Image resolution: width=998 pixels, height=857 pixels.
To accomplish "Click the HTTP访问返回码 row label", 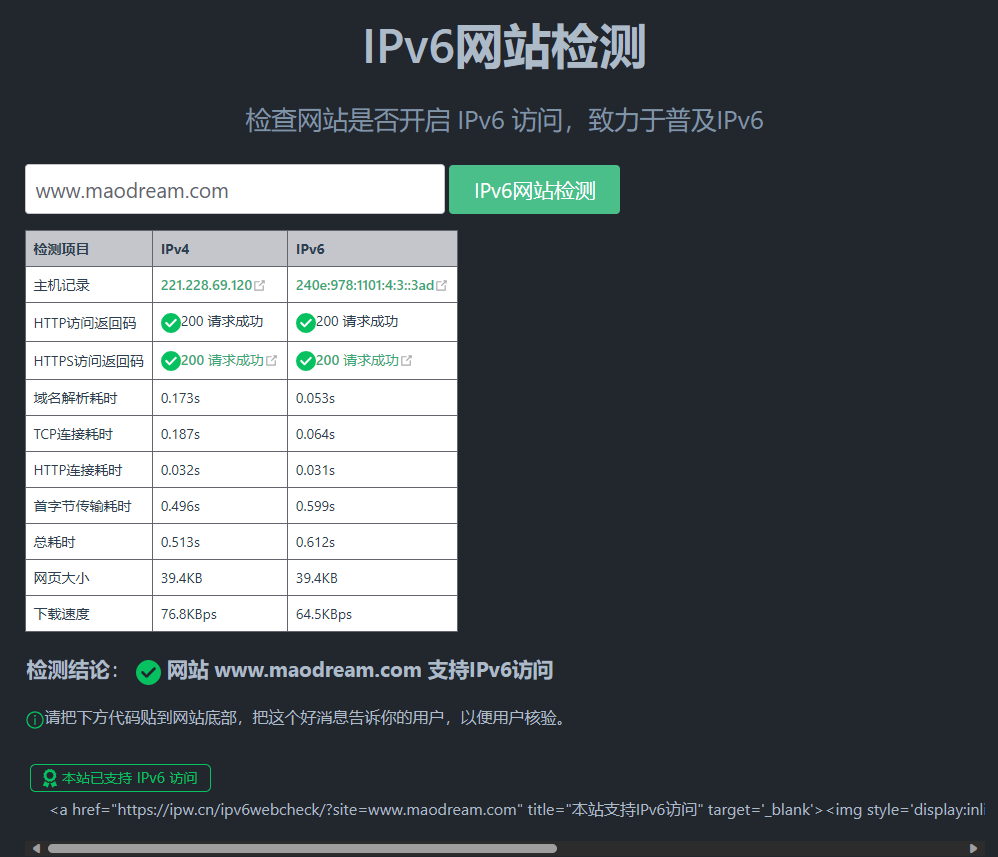I will click(x=85, y=323).
